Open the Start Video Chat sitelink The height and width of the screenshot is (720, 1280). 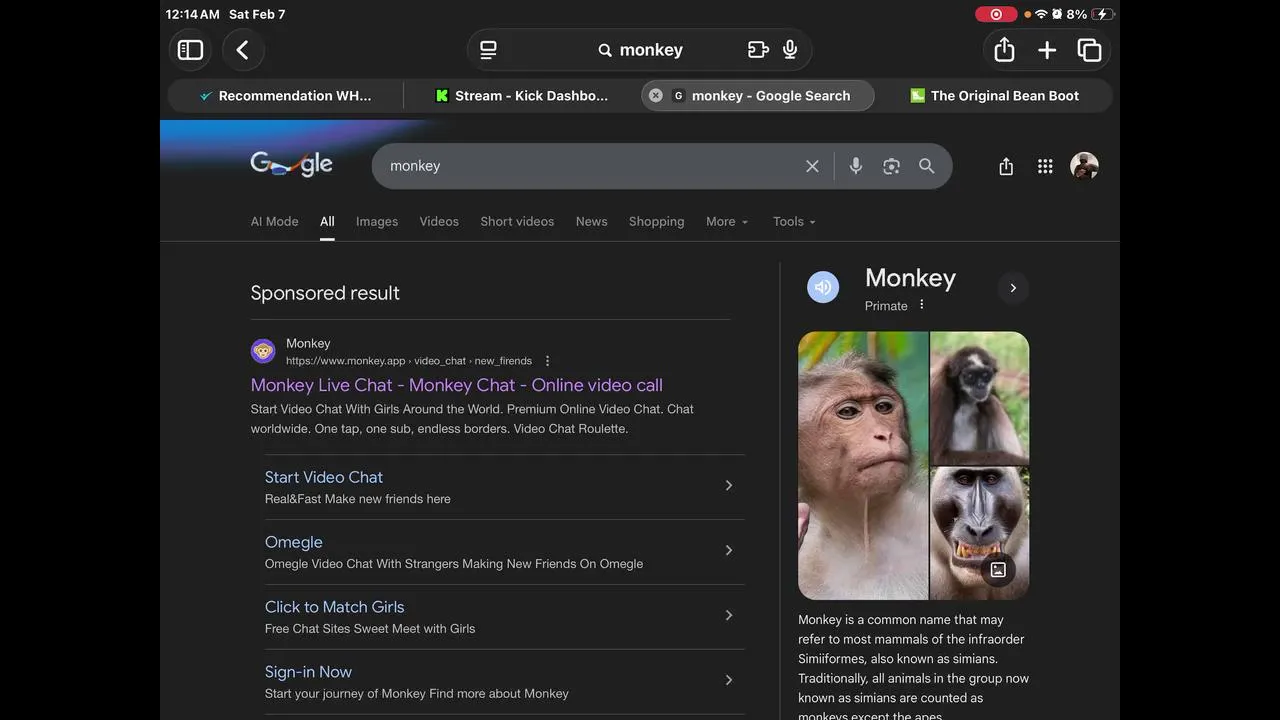pos(324,477)
